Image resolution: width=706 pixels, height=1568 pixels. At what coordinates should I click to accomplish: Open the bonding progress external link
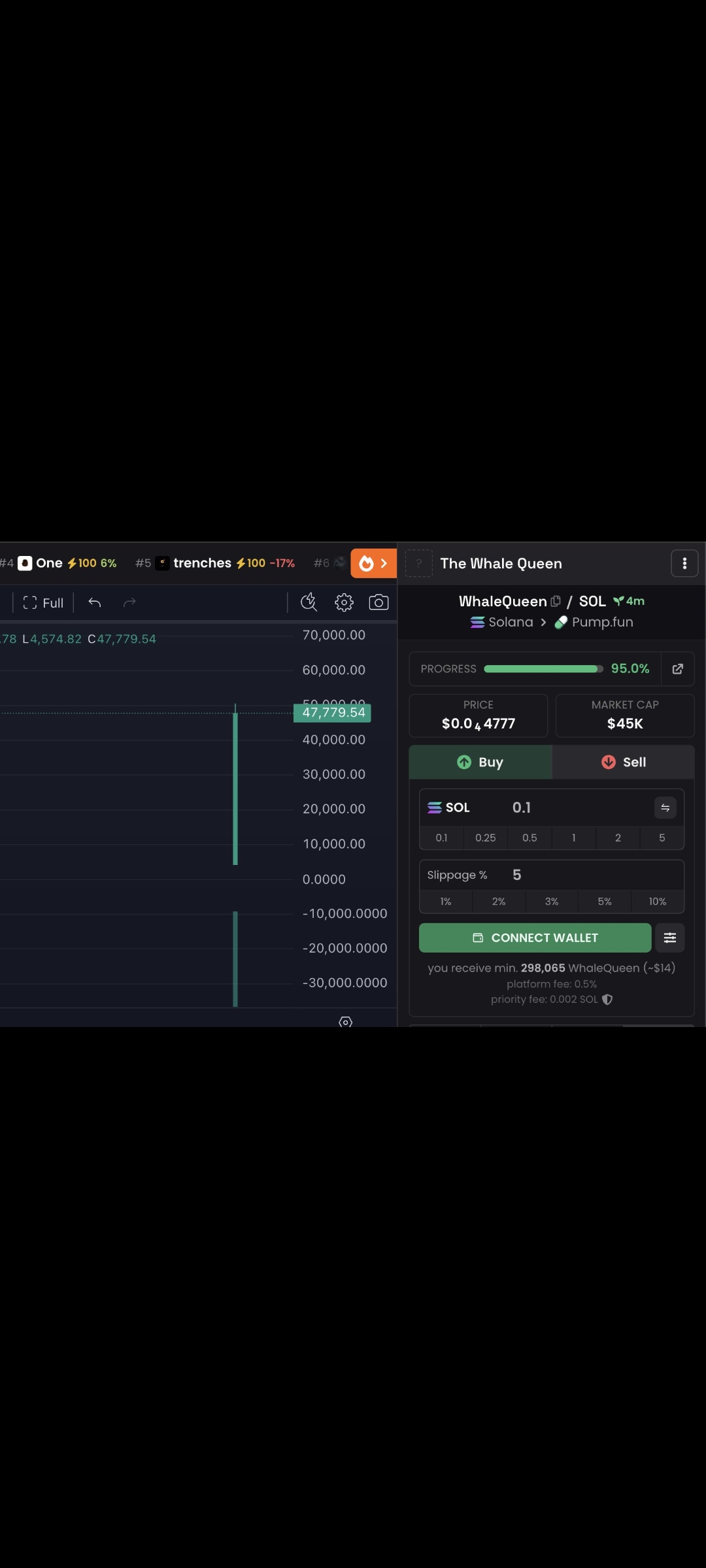pos(678,668)
